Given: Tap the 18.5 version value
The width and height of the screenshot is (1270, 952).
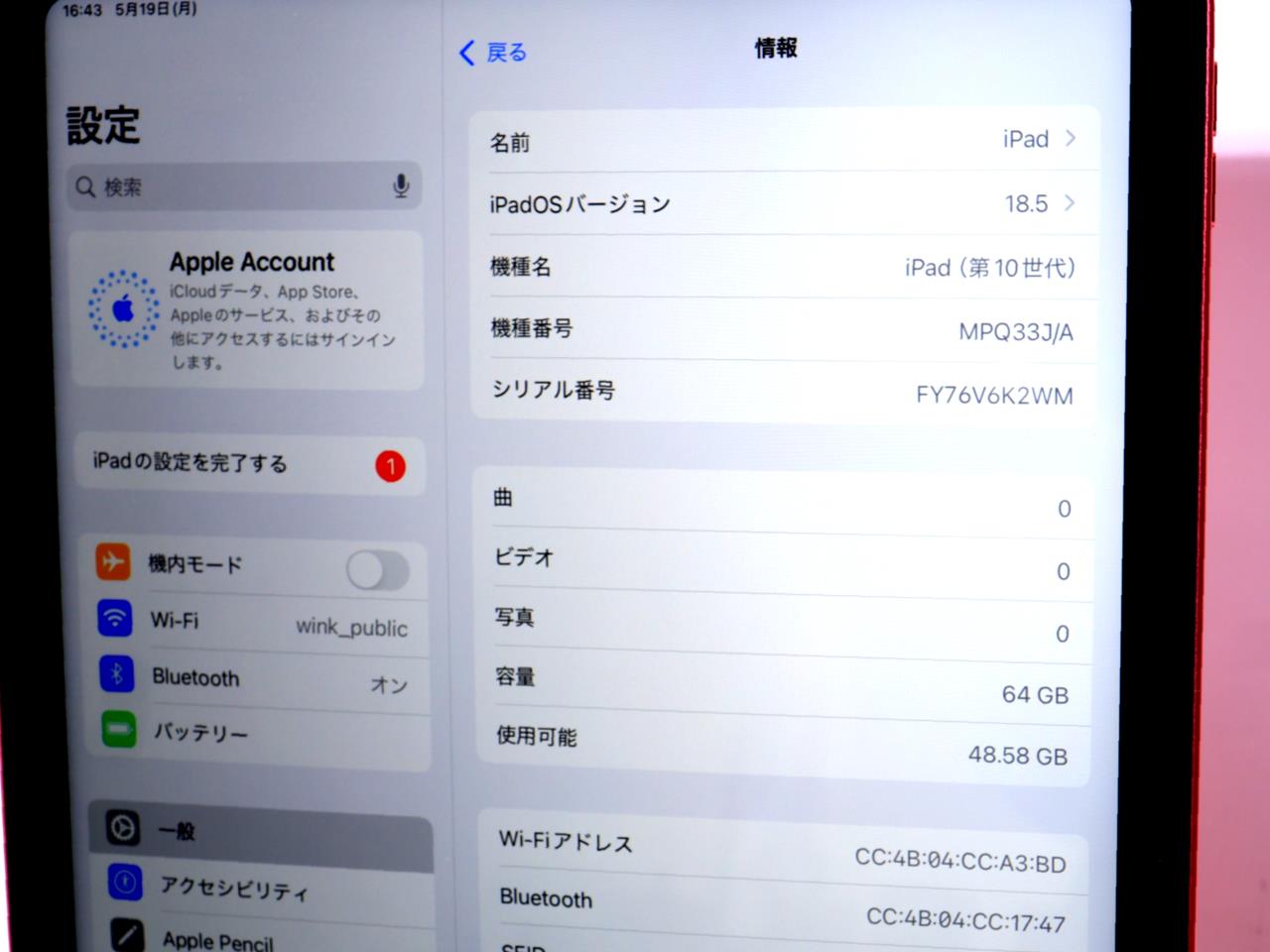Looking at the screenshot, I should (x=1026, y=203).
